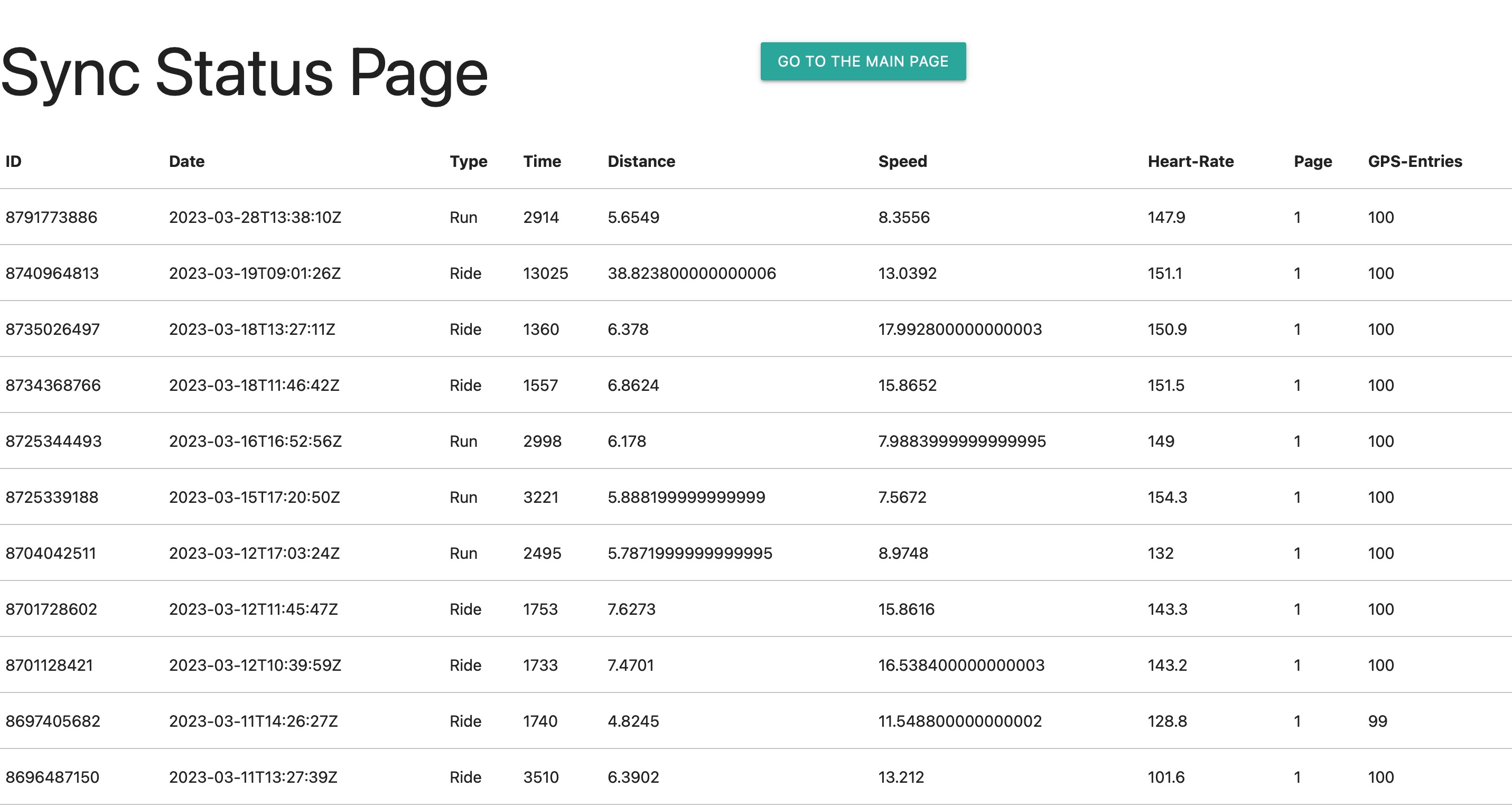Click the GPS-Entries column header
Viewport: 1512px width, 806px height.
(1415, 161)
